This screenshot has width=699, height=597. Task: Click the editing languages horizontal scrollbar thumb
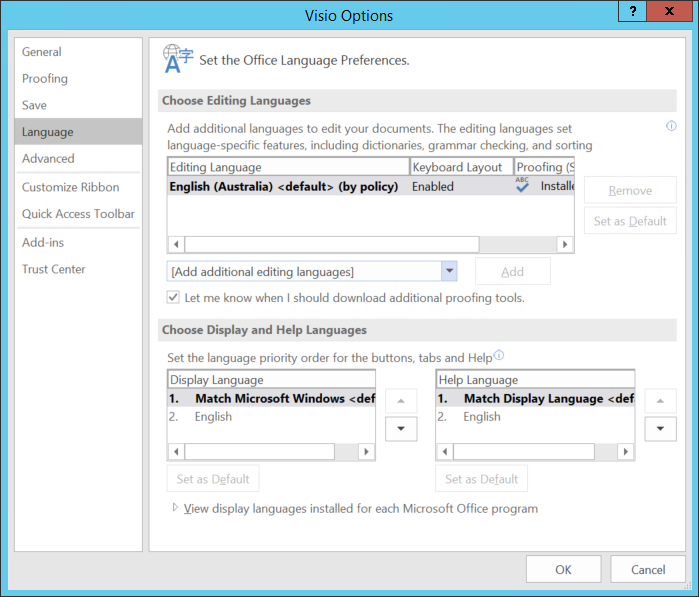(332, 244)
